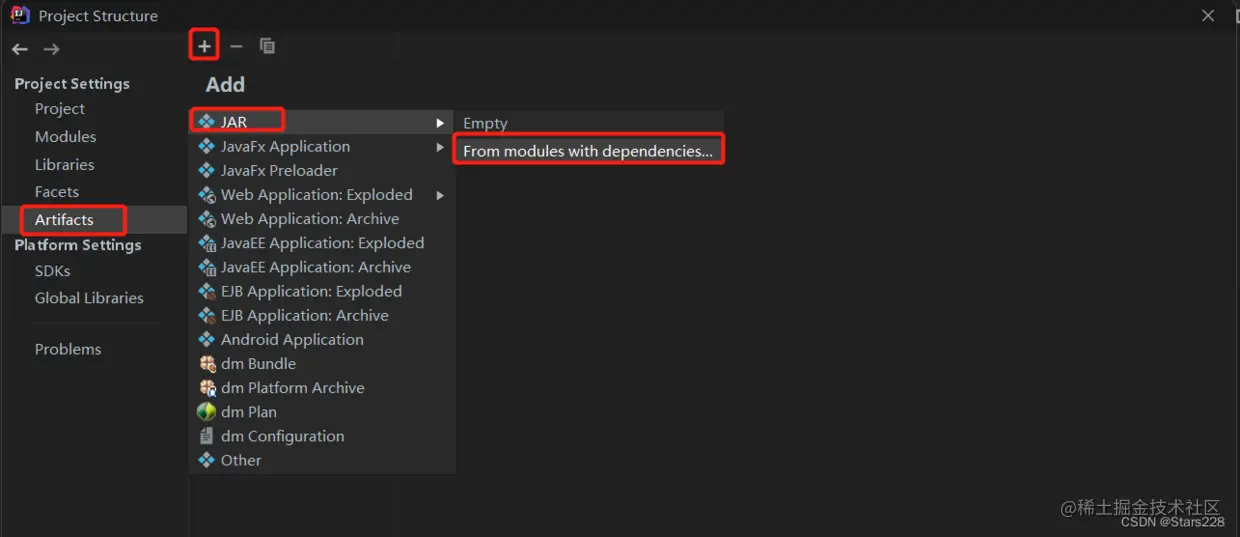Image resolution: width=1240 pixels, height=537 pixels.
Task: Open the Artifacts settings section
Action: click(x=64, y=220)
